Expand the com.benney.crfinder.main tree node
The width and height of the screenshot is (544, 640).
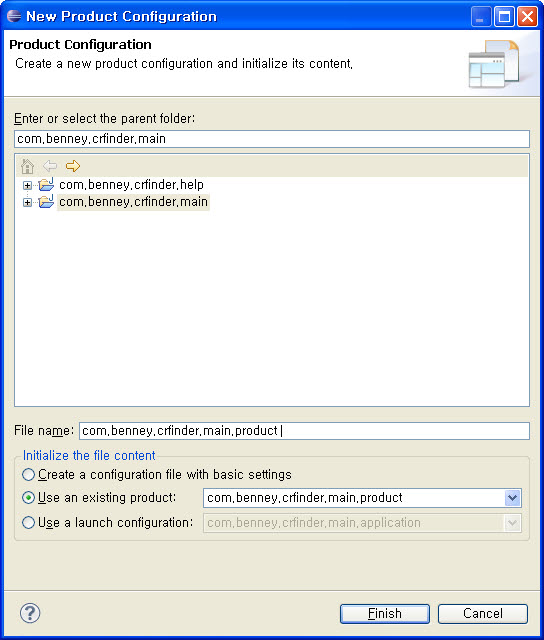click(x=27, y=202)
